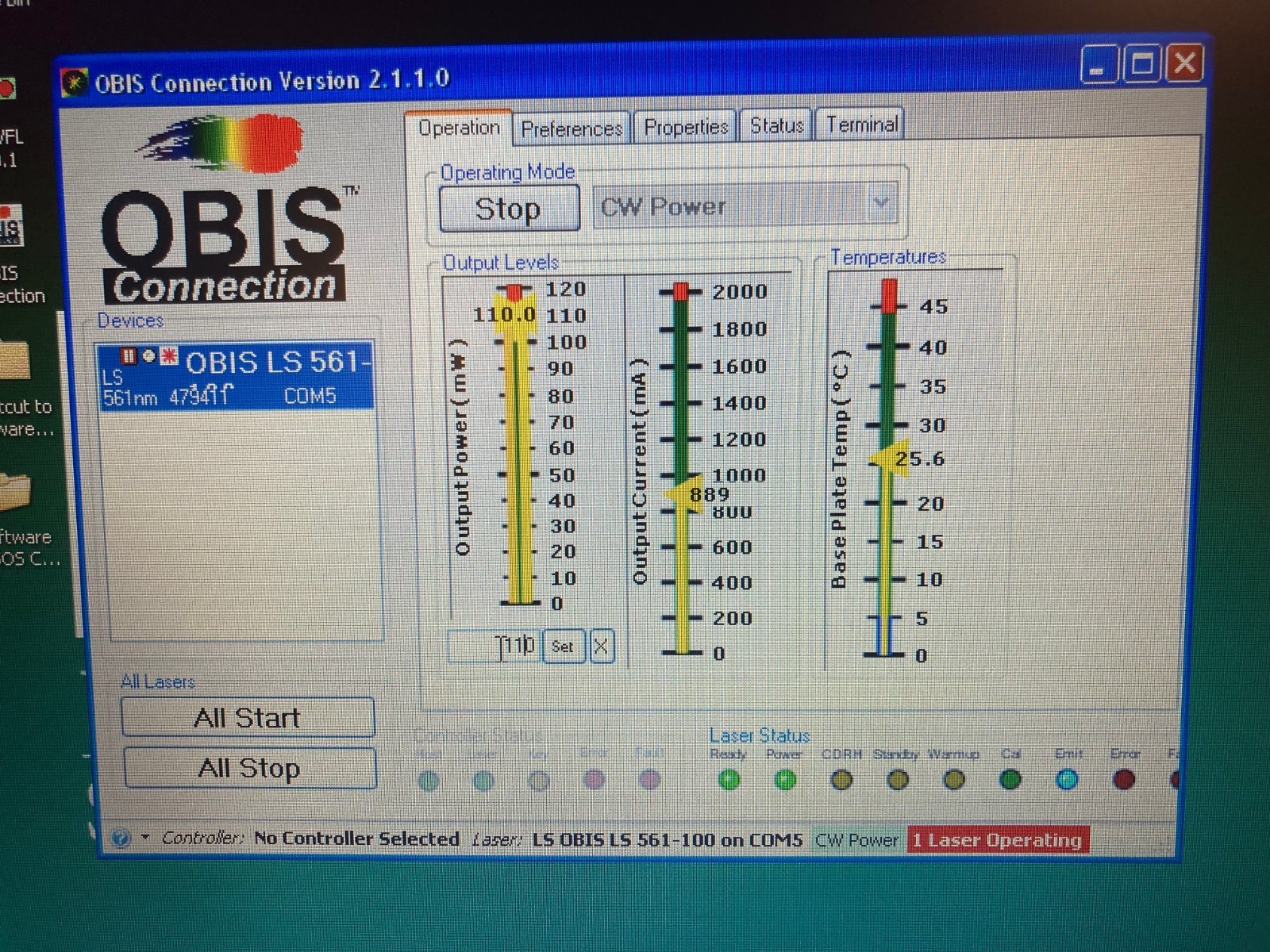Open the Terminal tab
The width and height of the screenshot is (1270, 952).
(x=860, y=125)
